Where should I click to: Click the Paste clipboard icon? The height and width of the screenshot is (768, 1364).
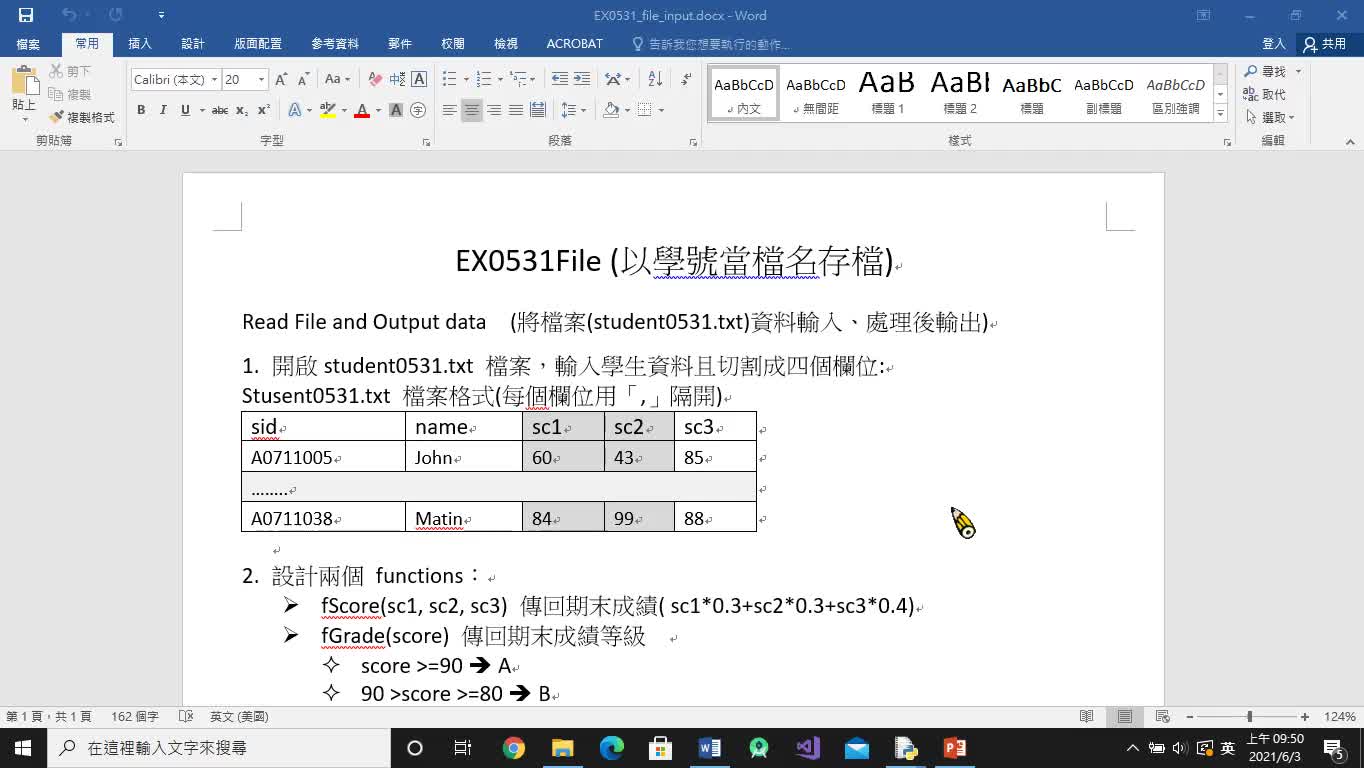point(24,80)
